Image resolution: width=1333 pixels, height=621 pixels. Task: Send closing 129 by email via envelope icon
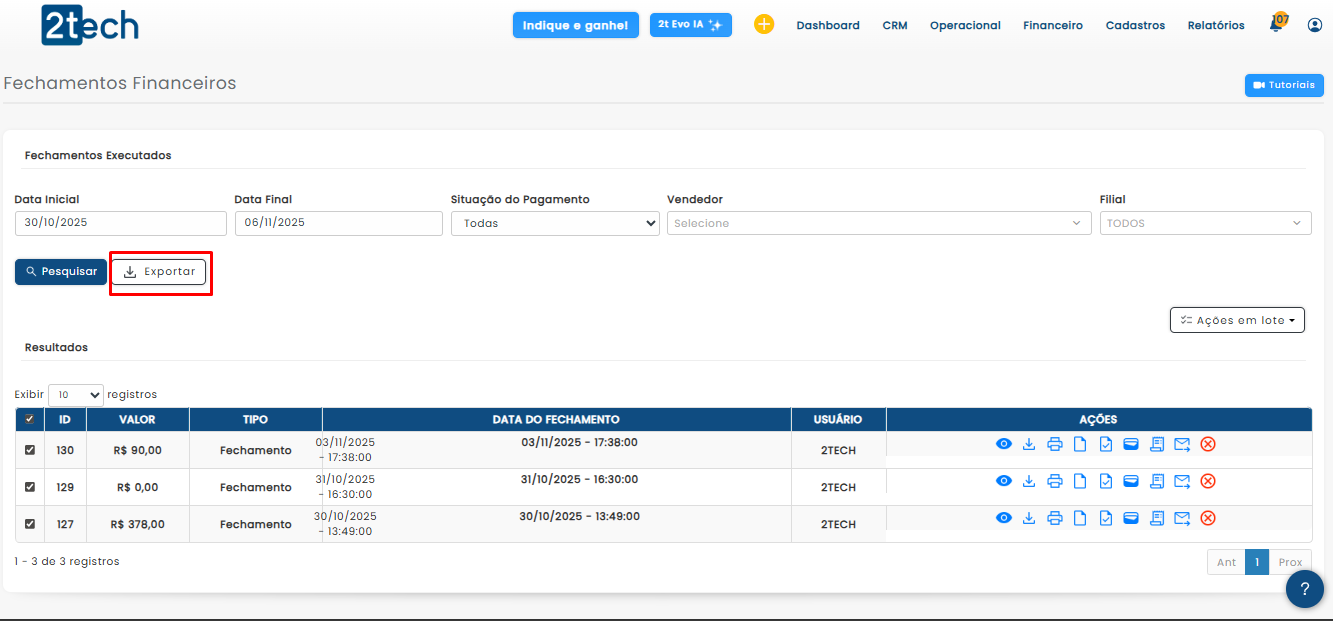pos(1182,481)
